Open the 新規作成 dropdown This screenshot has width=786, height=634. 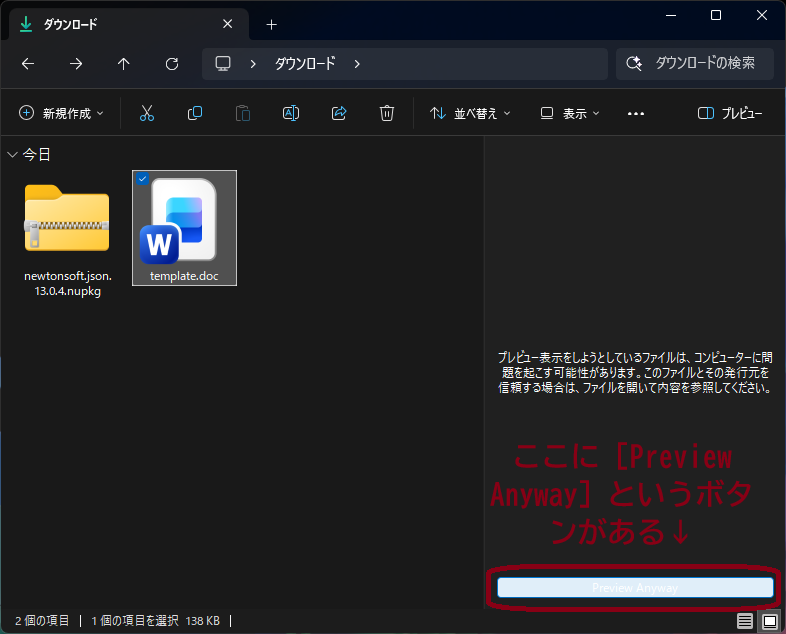61,113
